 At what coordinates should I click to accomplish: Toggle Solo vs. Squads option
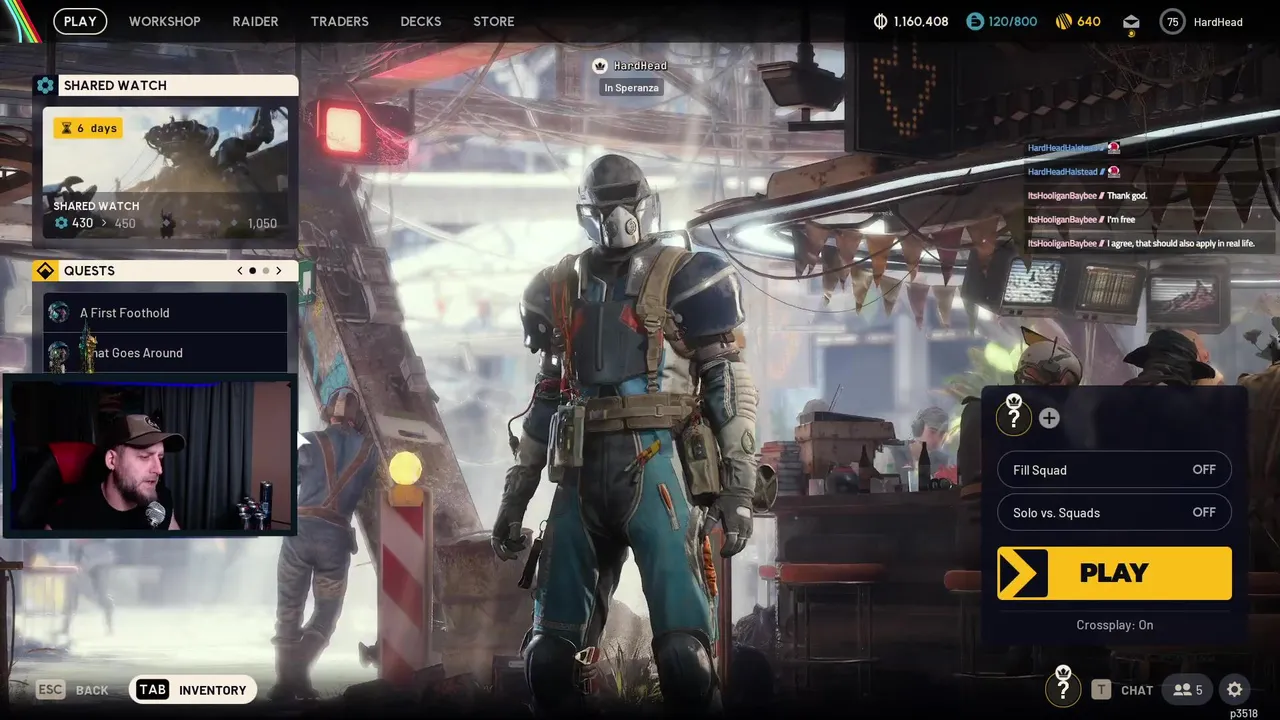coord(1114,512)
